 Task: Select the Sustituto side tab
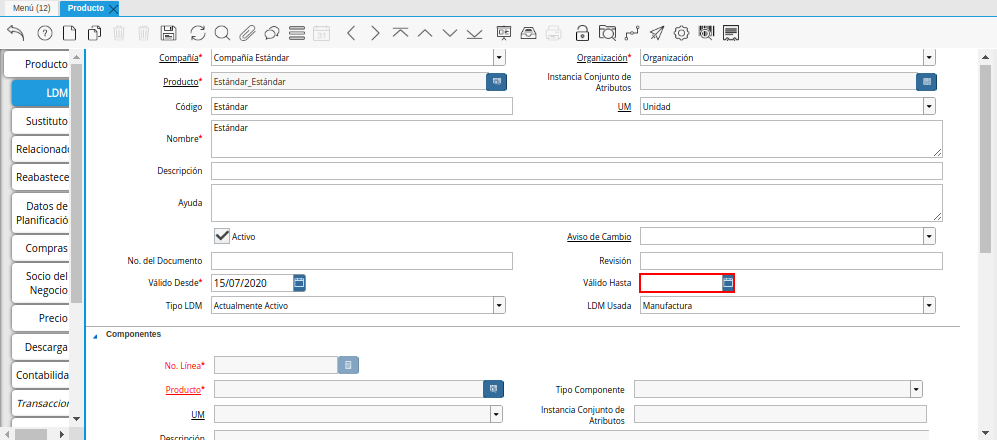[x=46, y=121]
